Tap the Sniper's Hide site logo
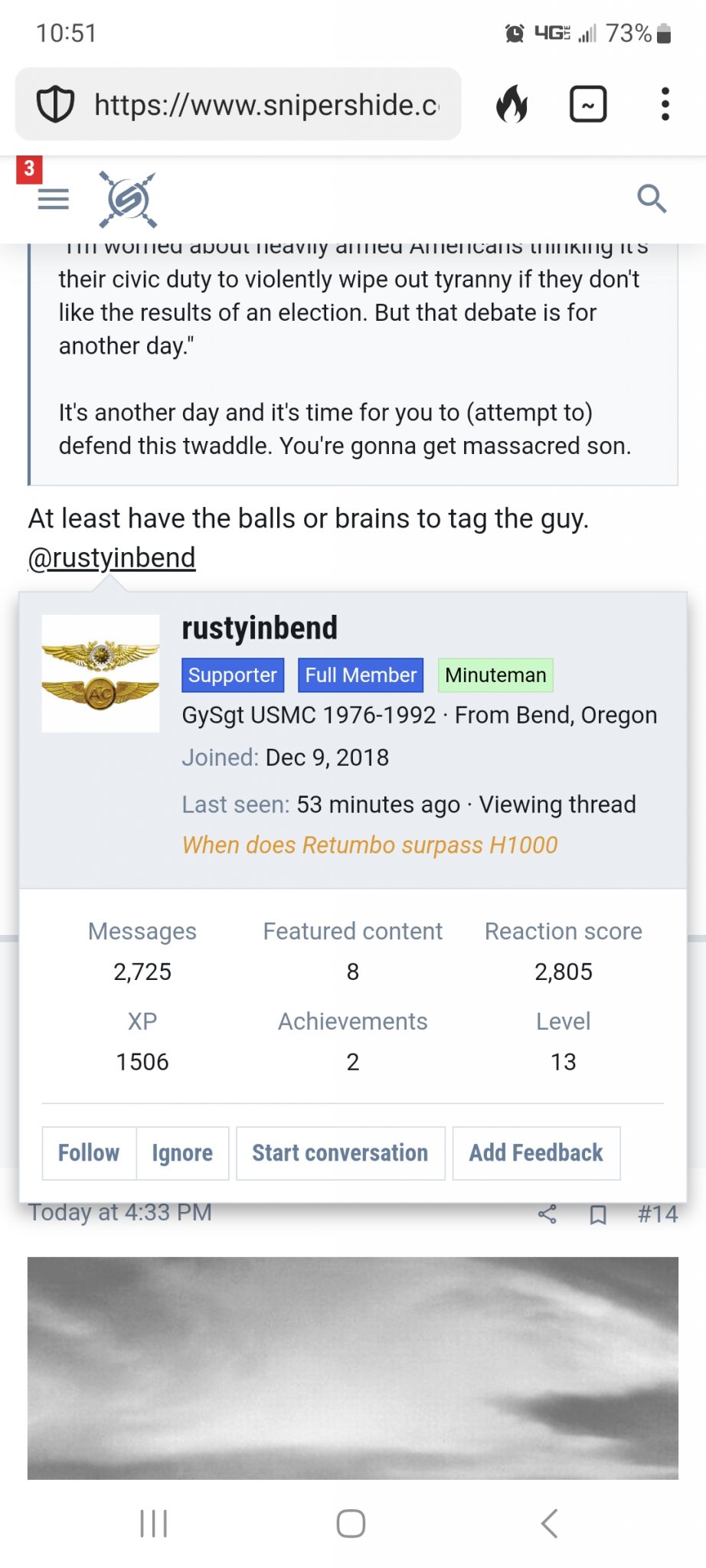The width and height of the screenshot is (706, 1568). click(128, 200)
